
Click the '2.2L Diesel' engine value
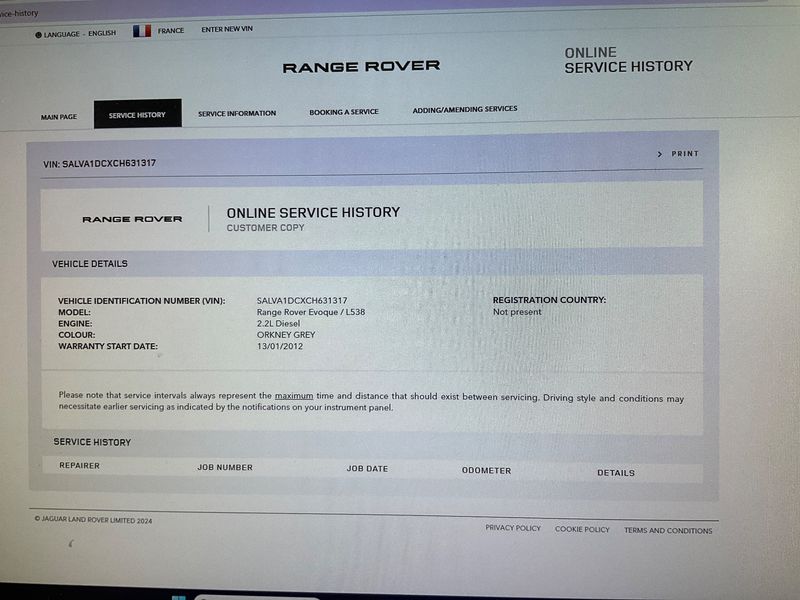278,323
